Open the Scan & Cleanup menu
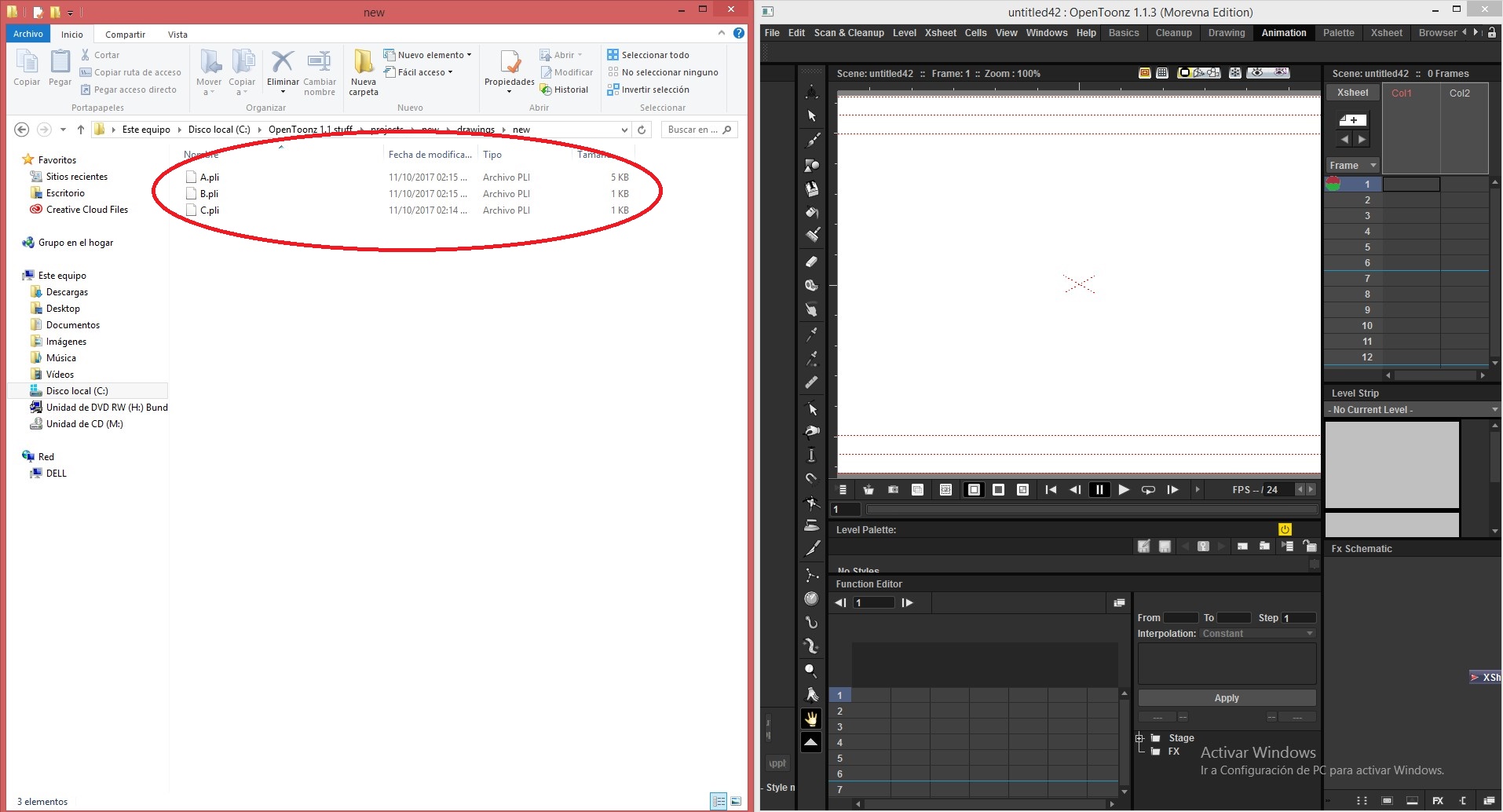 [x=849, y=33]
